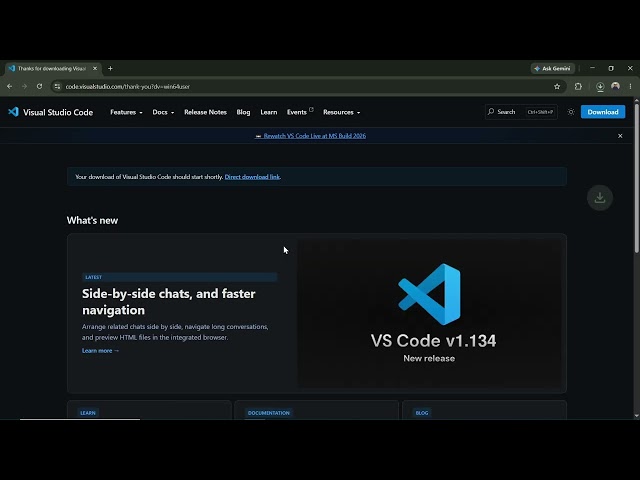This screenshot has height=480, width=640.
Task: Select the 'Thanks for downloading' browser tab
Action: click(x=51, y=69)
